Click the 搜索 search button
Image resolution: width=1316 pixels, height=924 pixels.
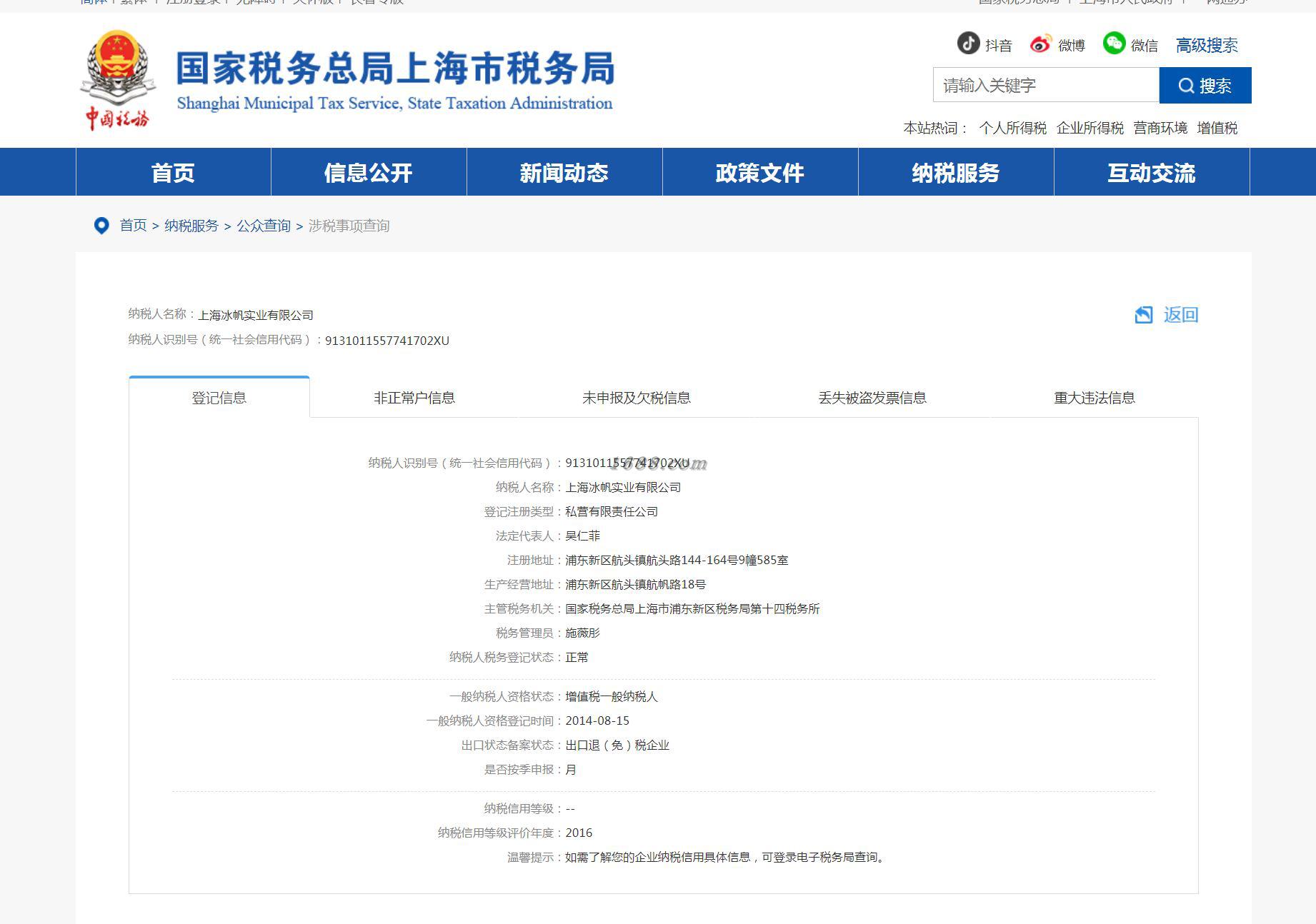[1205, 85]
